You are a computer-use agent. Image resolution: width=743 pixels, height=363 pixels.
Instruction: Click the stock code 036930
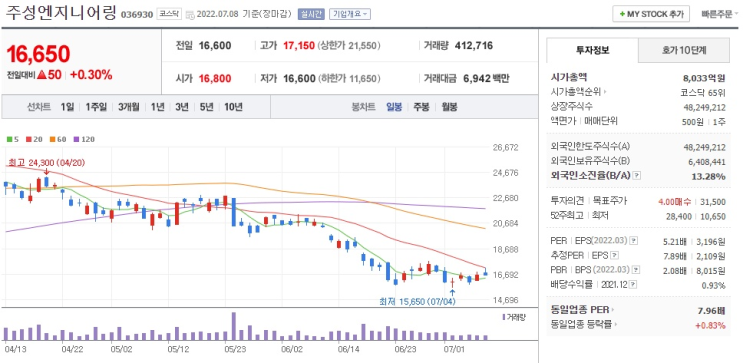point(137,15)
